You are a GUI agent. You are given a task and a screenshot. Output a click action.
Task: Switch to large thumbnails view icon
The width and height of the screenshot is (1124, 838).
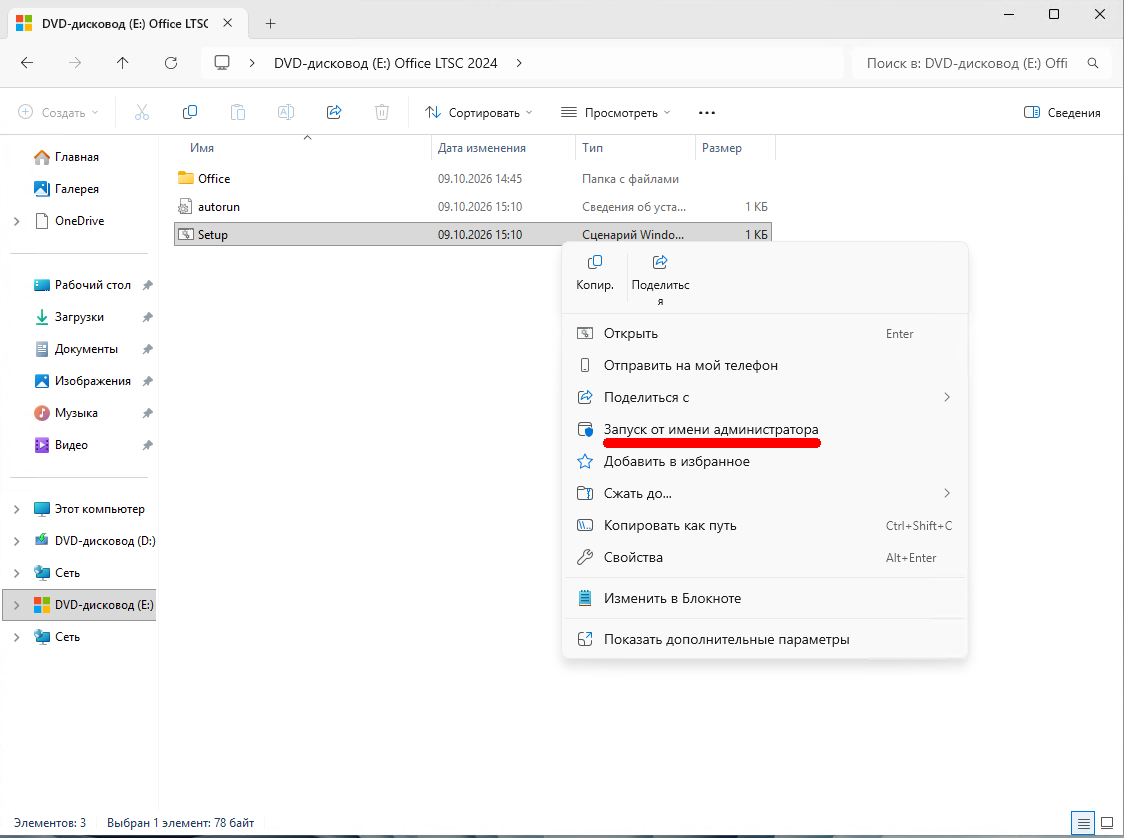tap(1108, 823)
